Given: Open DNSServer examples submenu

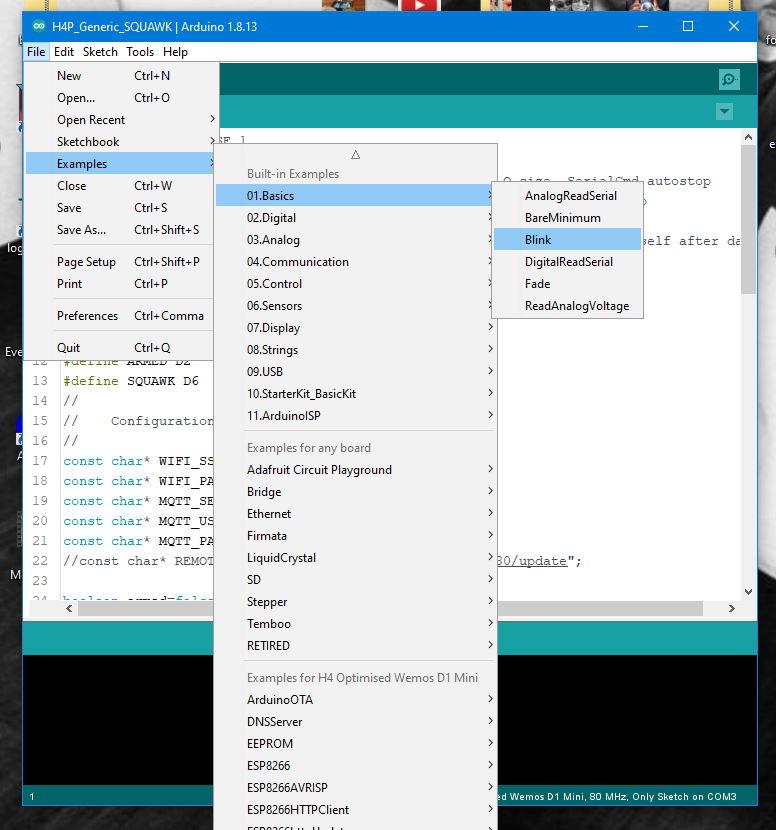Looking at the screenshot, I should coord(356,722).
